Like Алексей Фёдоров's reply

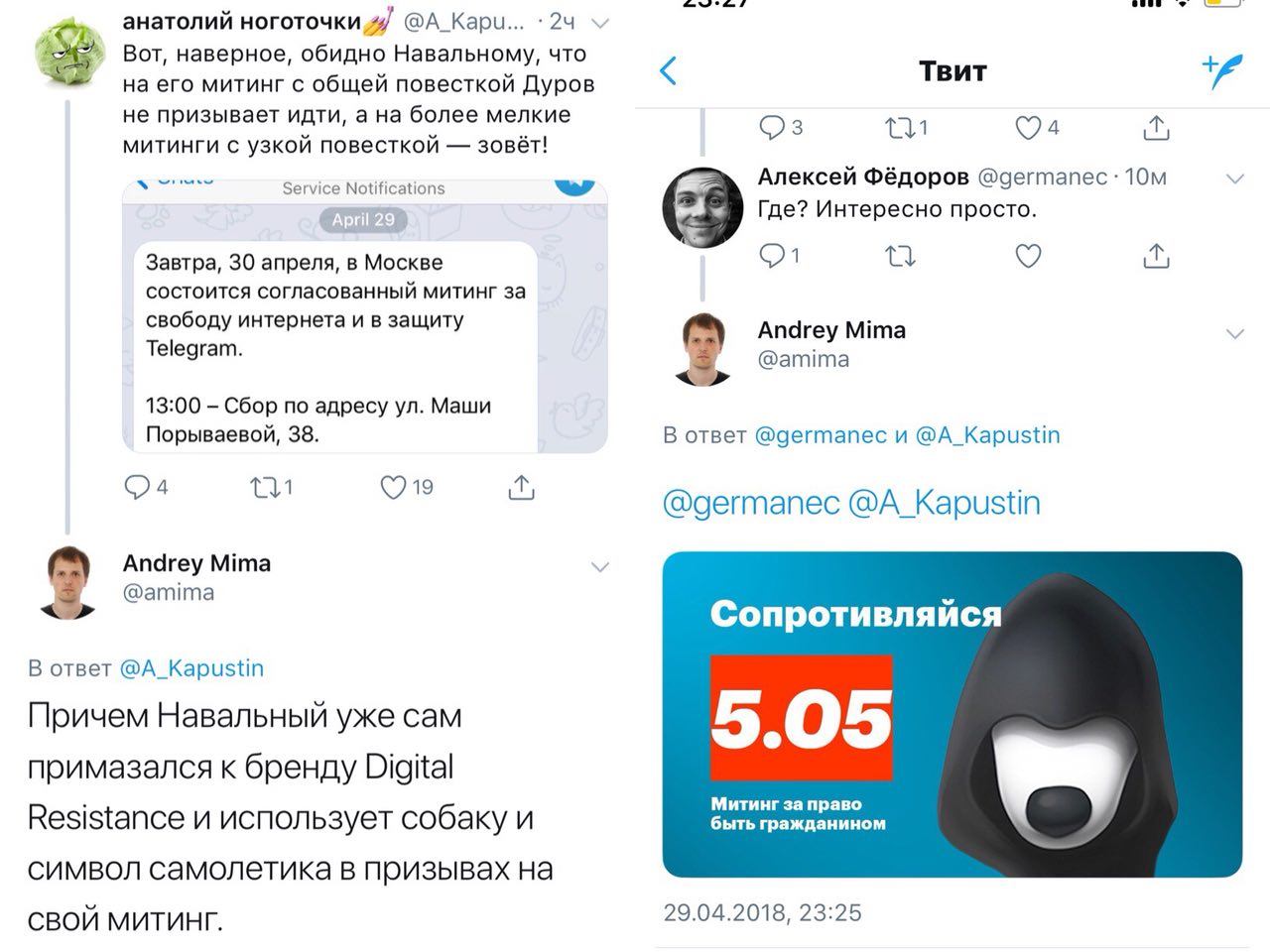[x=1028, y=256]
